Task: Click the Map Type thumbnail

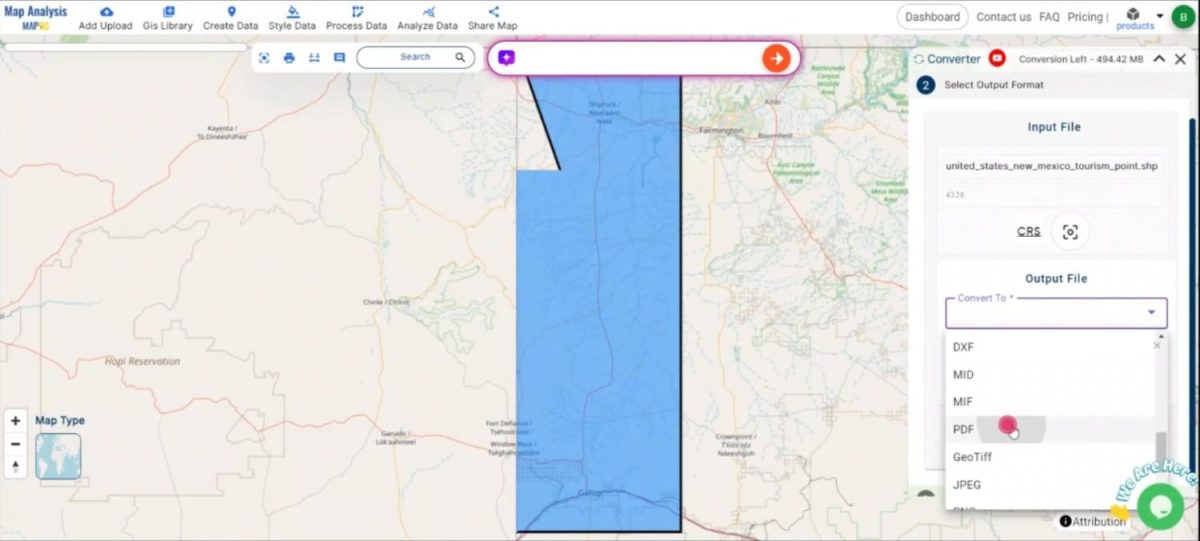Action: (x=58, y=456)
